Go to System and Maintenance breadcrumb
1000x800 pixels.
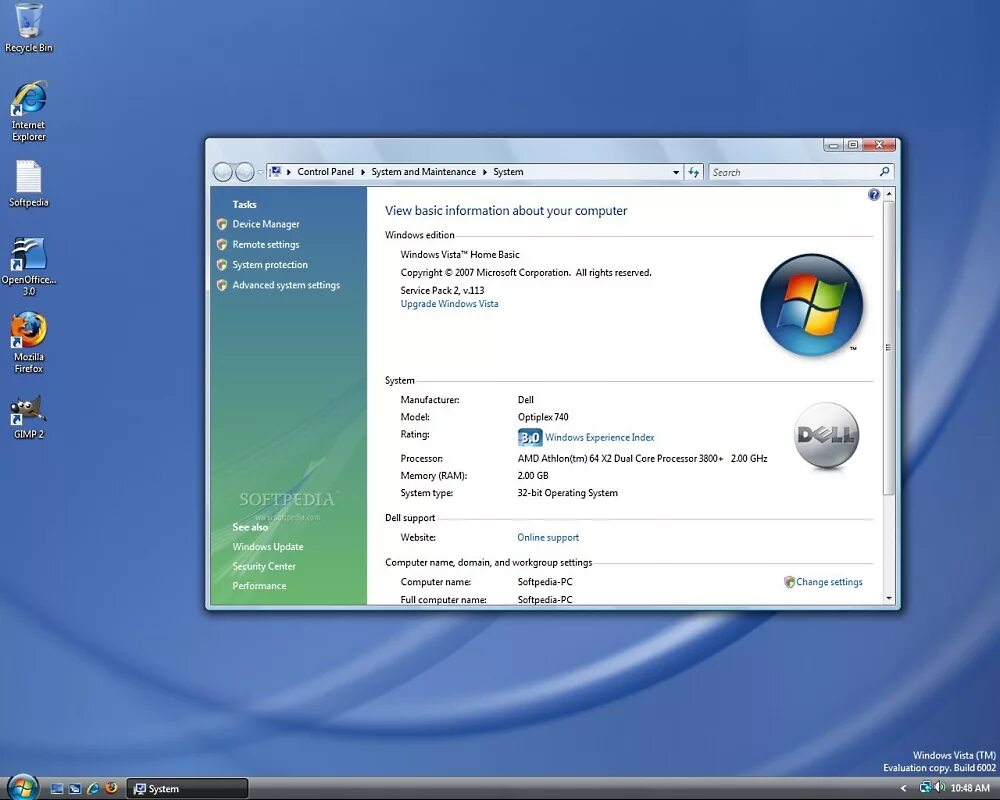click(423, 172)
